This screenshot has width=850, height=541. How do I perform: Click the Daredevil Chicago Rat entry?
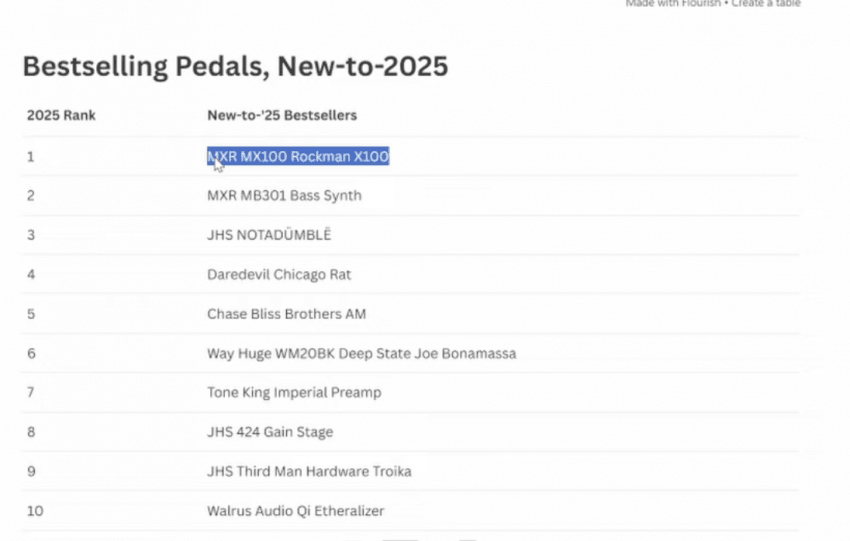tap(279, 274)
